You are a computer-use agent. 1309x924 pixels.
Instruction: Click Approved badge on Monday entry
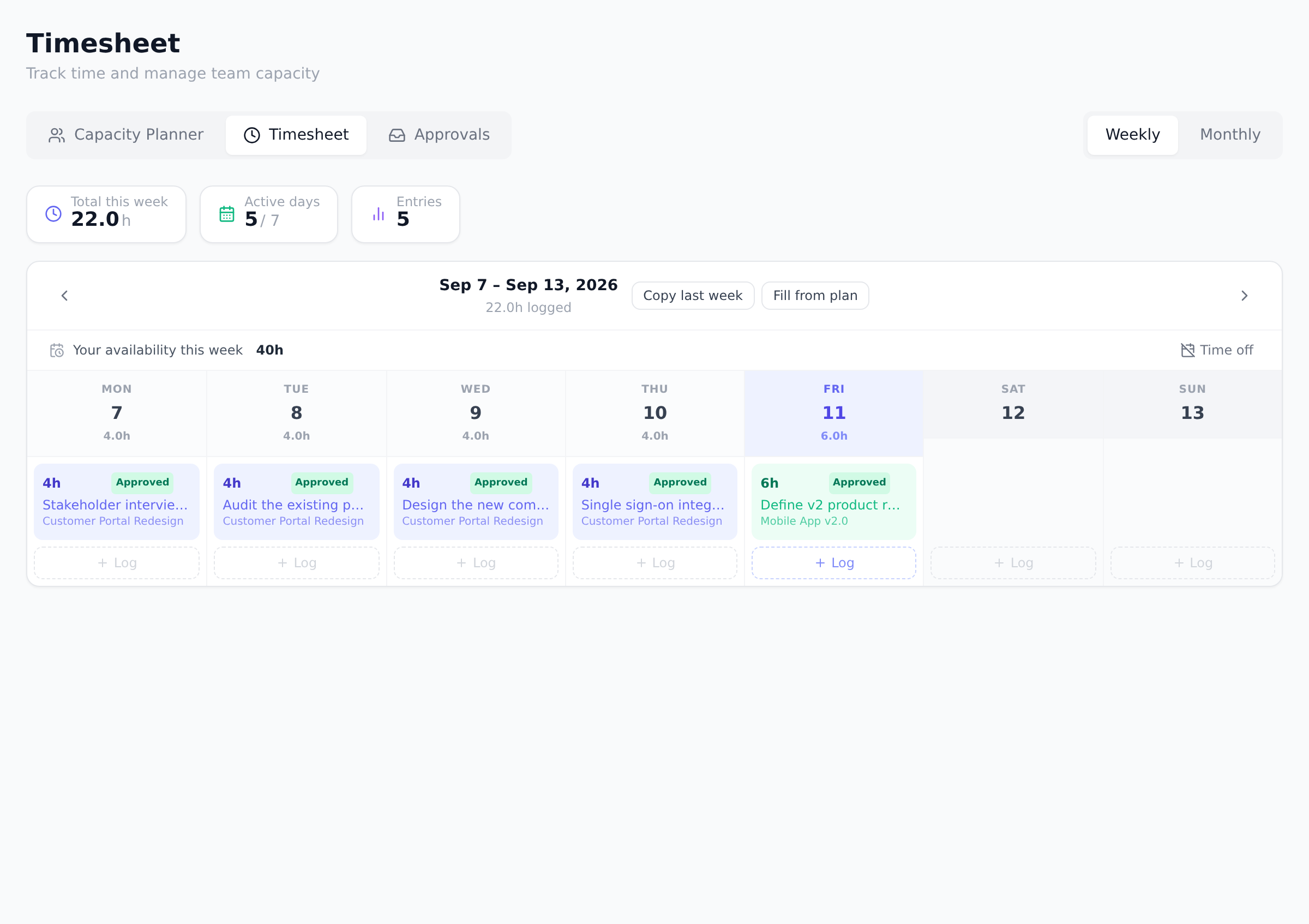(x=142, y=482)
